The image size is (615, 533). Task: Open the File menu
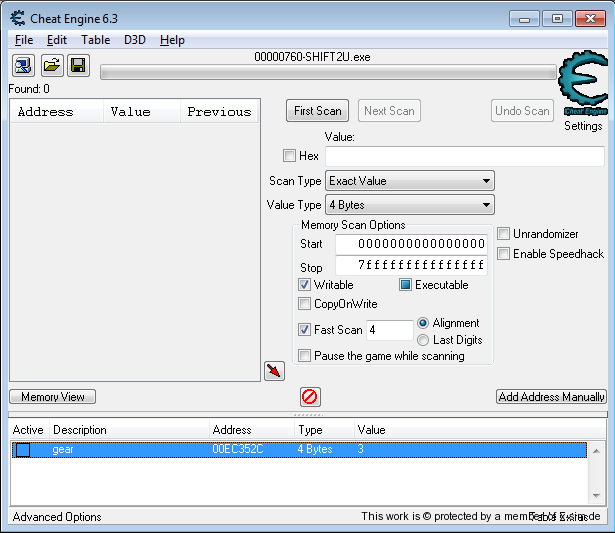(x=24, y=40)
